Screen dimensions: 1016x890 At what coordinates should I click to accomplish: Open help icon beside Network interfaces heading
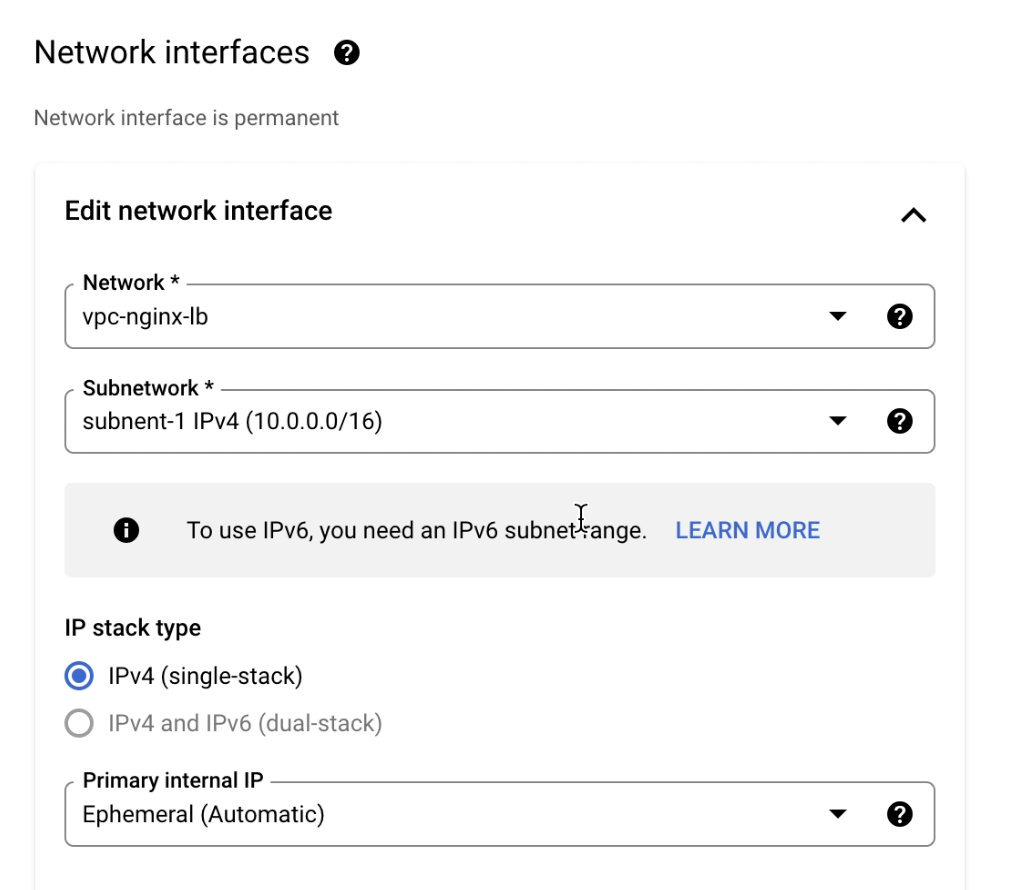pyautogui.click(x=347, y=52)
